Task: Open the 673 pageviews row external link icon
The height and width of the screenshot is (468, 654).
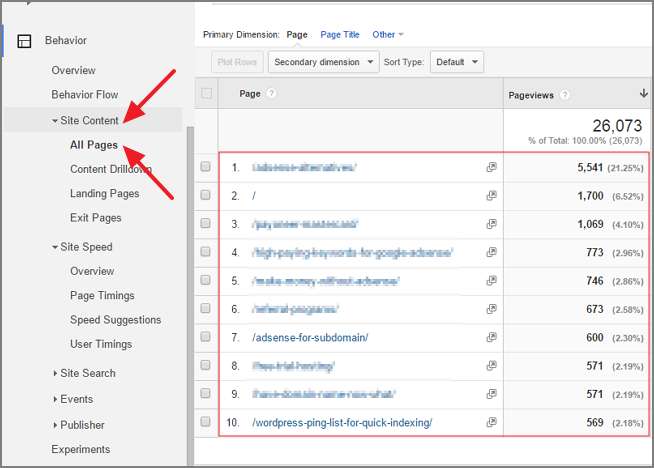Action: (491, 309)
